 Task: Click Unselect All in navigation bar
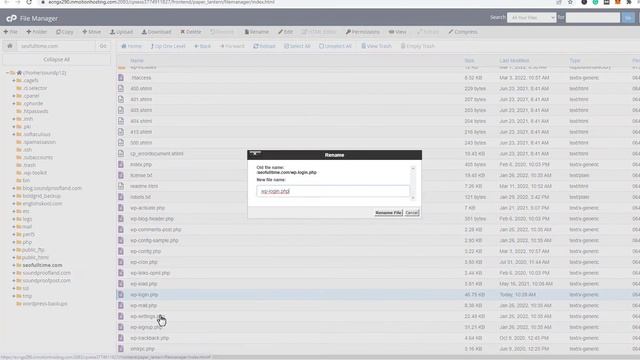pyautogui.click(x=335, y=46)
